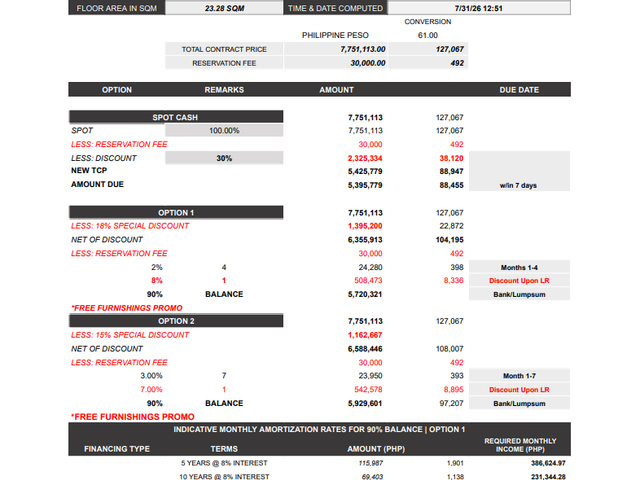Screen dimensions: 640x480
Task: Select the SPOT CASH section header
Action: click(x=176, y=117)
